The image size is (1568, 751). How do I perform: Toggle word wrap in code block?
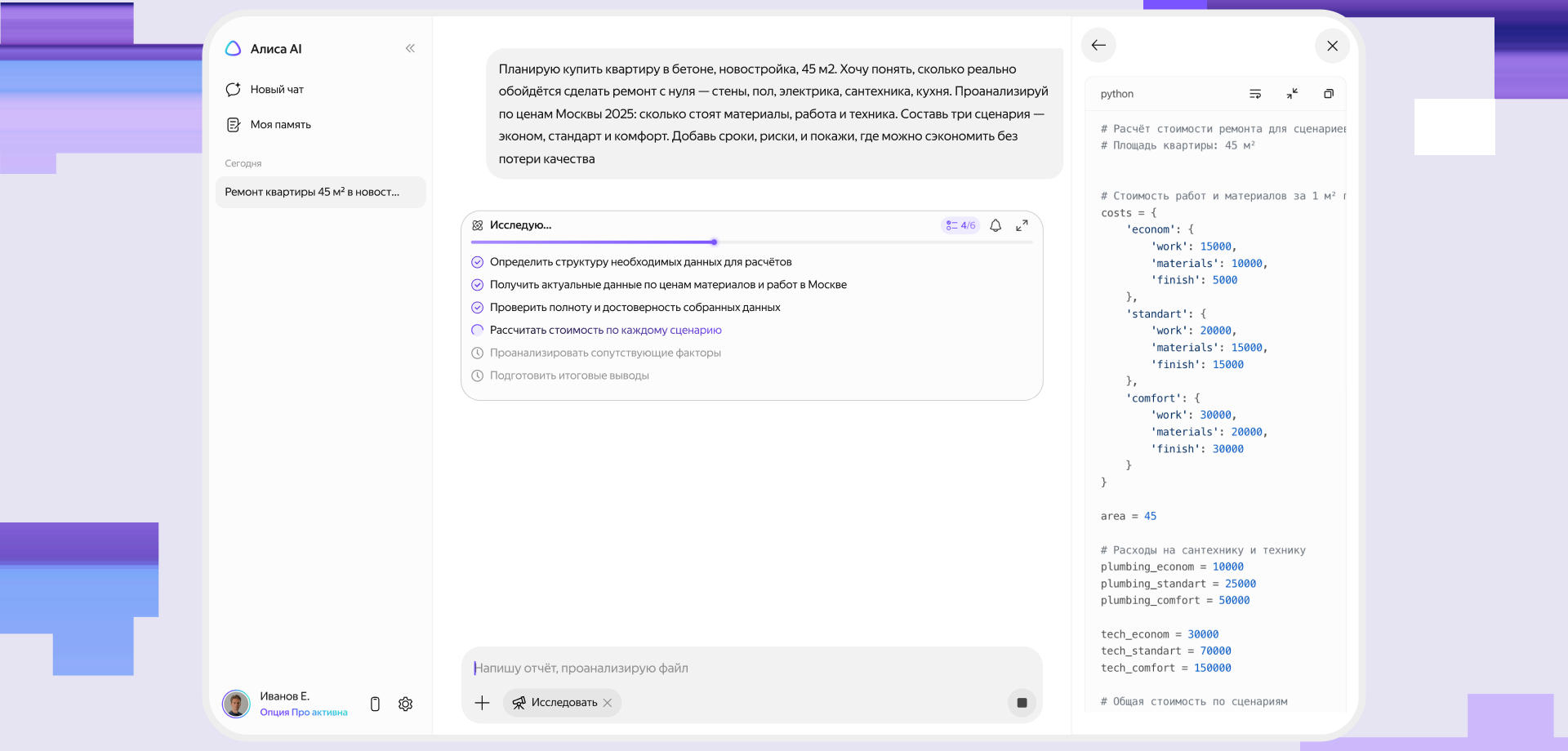point(1255,94)
